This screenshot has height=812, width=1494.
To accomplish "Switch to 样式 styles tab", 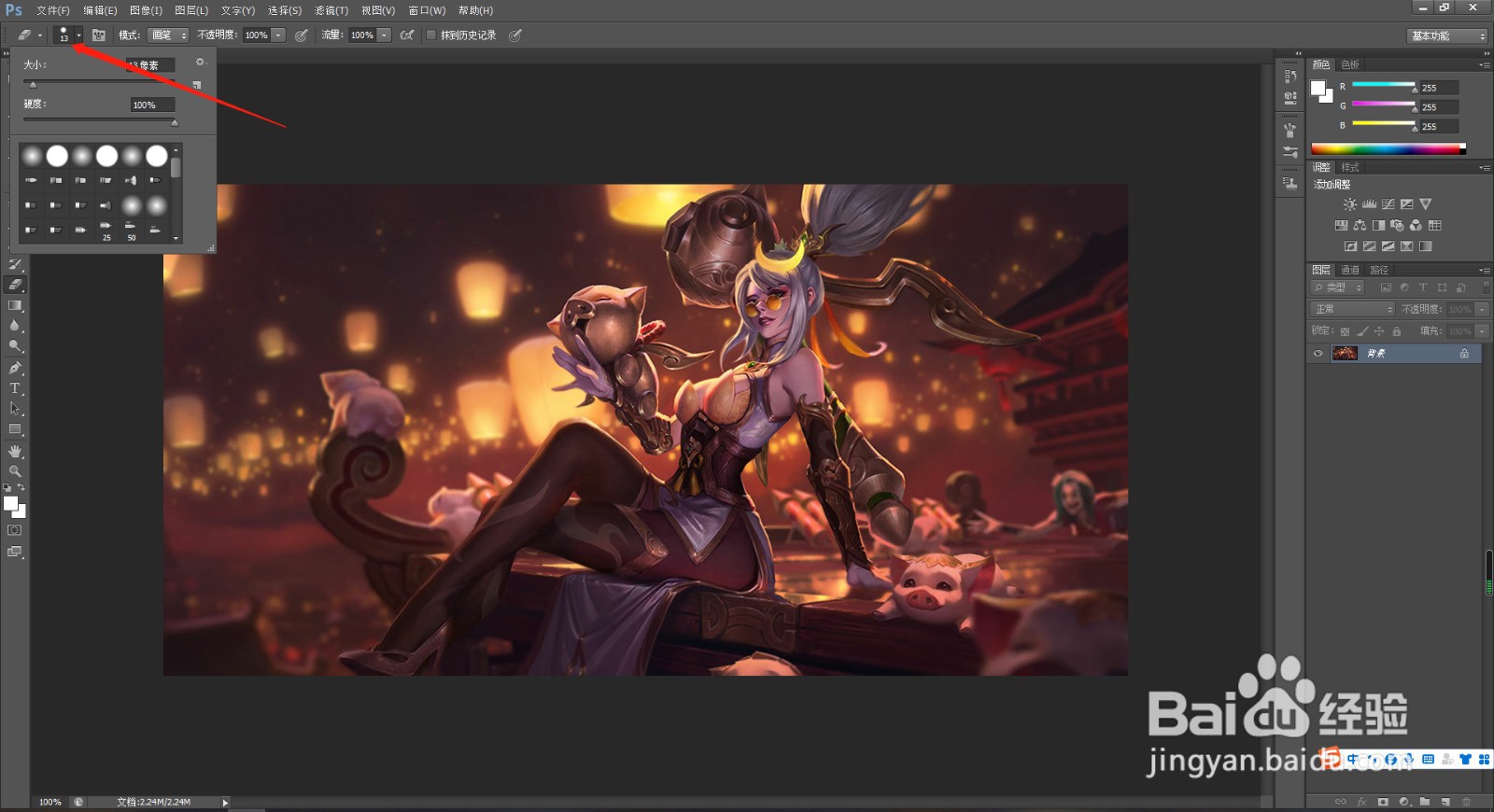I will coord(1350,167).
